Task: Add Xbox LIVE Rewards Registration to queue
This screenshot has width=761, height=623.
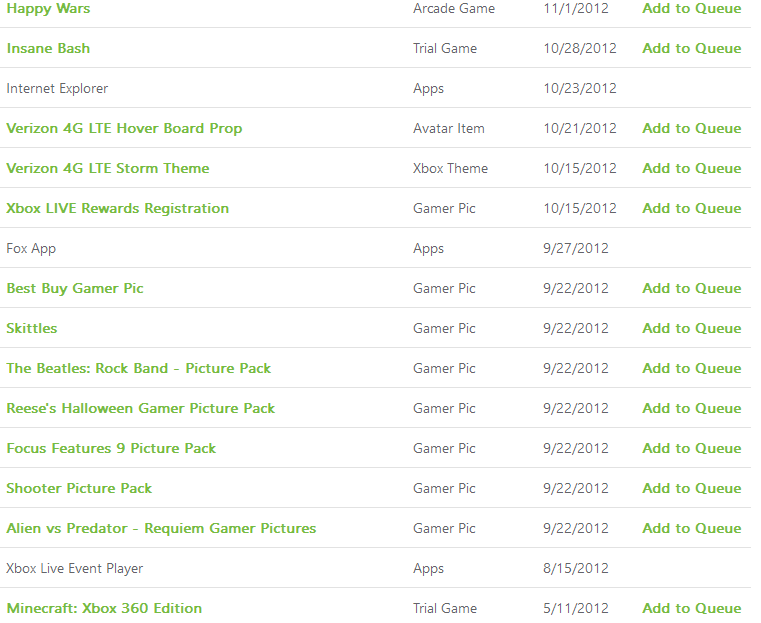Action: point(692,209)
